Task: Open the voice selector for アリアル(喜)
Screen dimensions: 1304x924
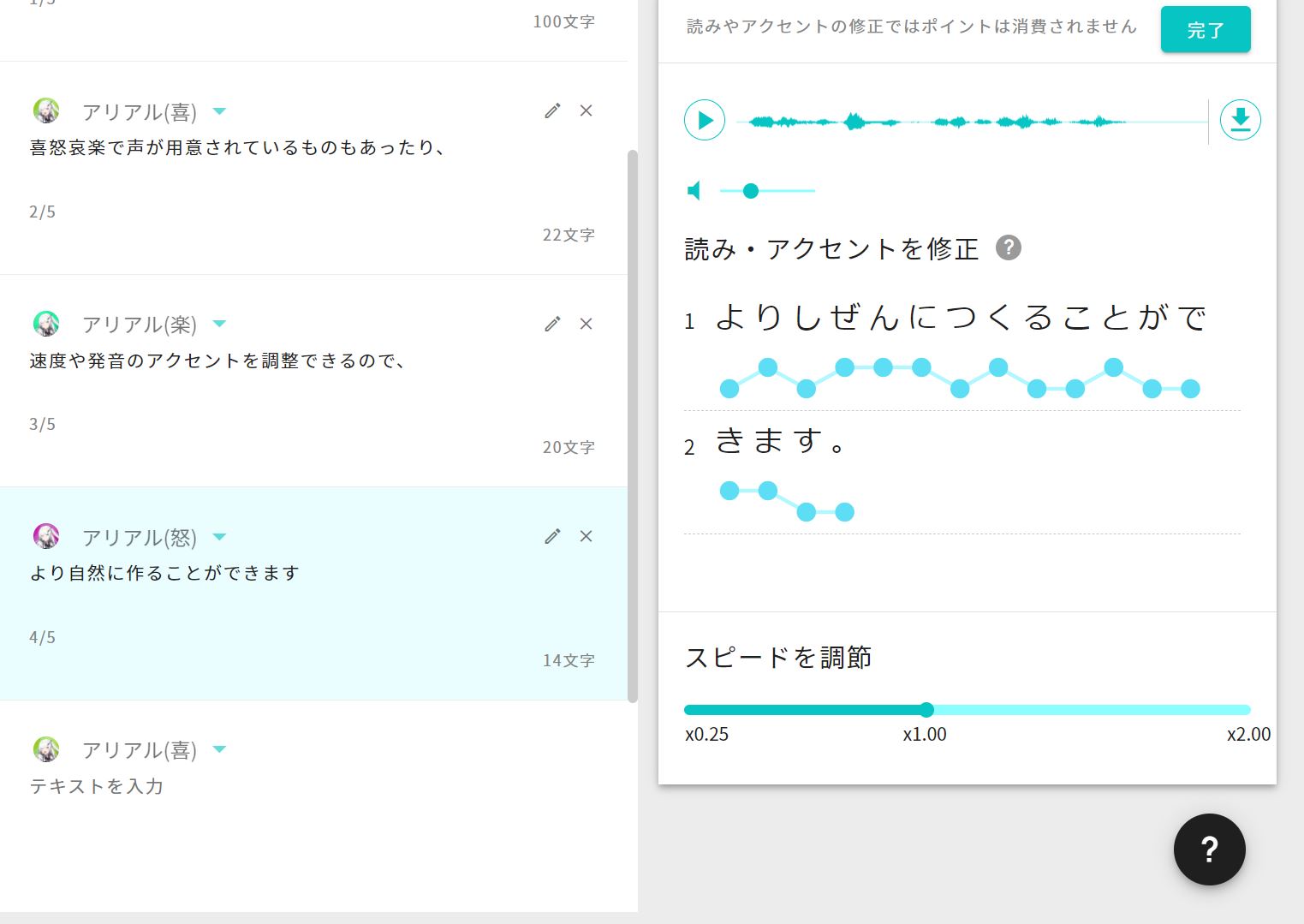Action: (x=219, y=110)
